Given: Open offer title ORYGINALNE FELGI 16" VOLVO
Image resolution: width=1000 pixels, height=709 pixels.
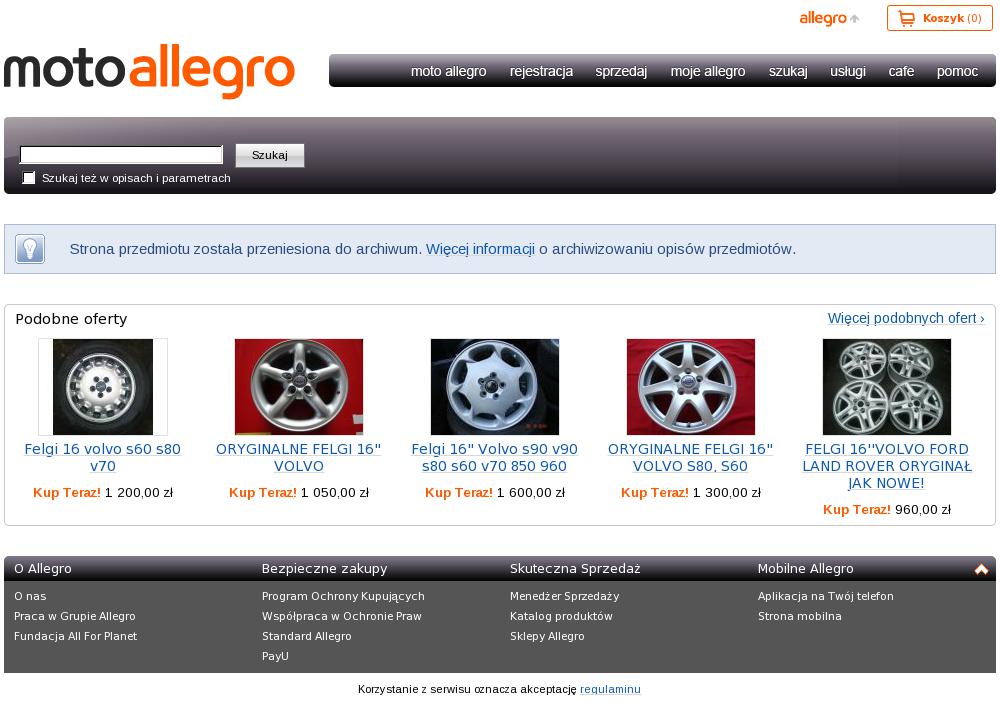Looking at the screenshot, I should 298,458.
